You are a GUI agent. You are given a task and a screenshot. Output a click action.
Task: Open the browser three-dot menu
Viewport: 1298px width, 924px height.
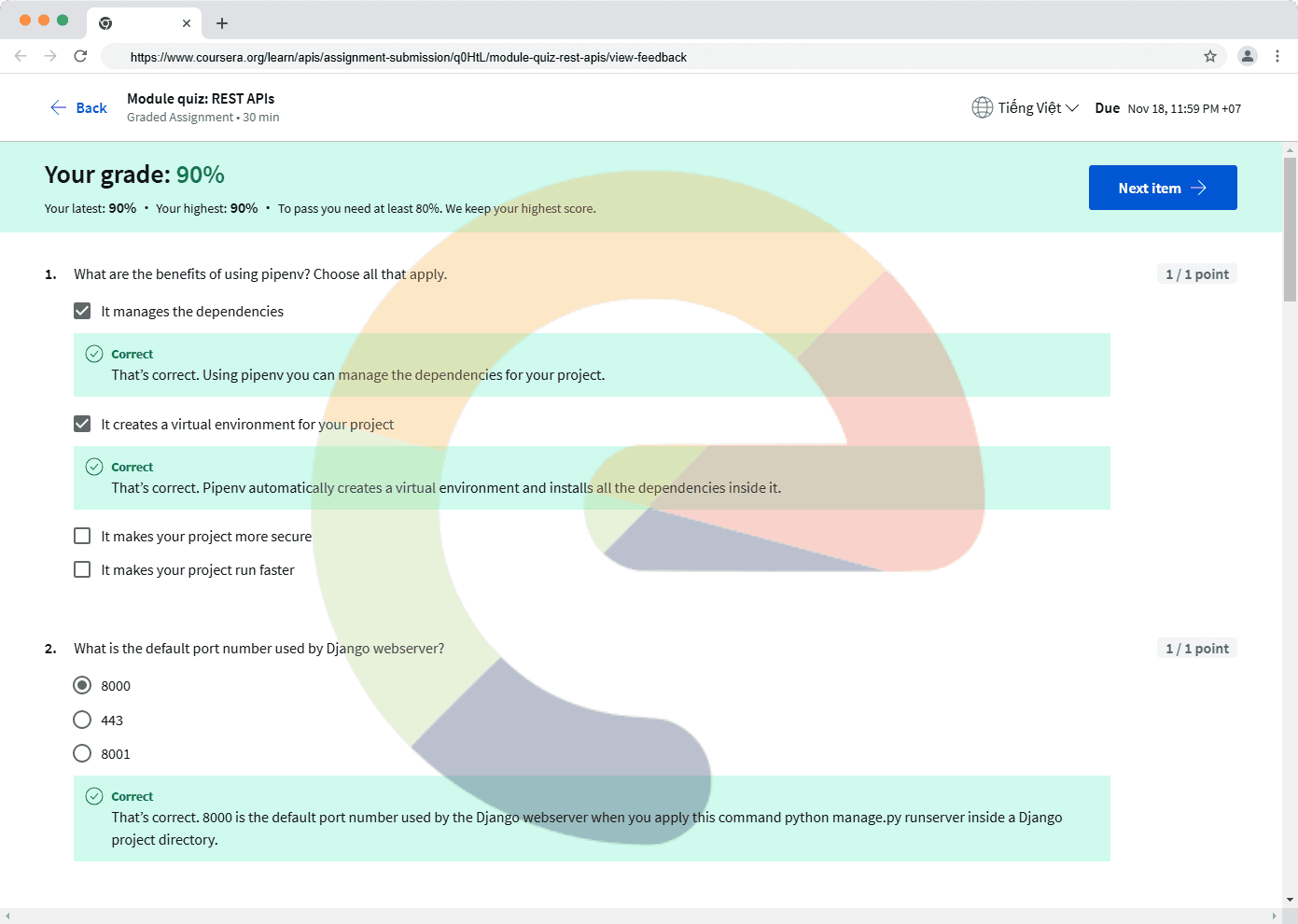pyautogui.click(x=1277, y=56)
